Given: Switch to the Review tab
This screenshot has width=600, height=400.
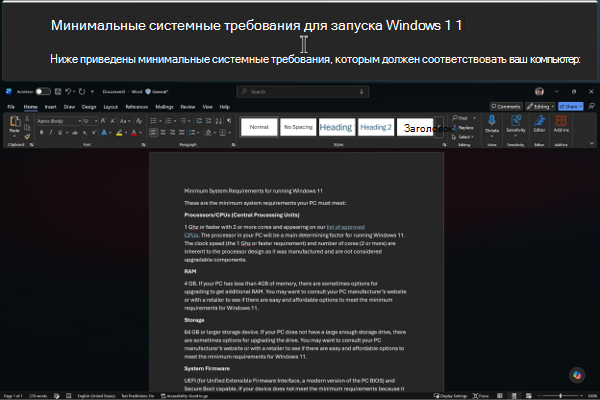Looking at the screenshot, I should [188, 107].
